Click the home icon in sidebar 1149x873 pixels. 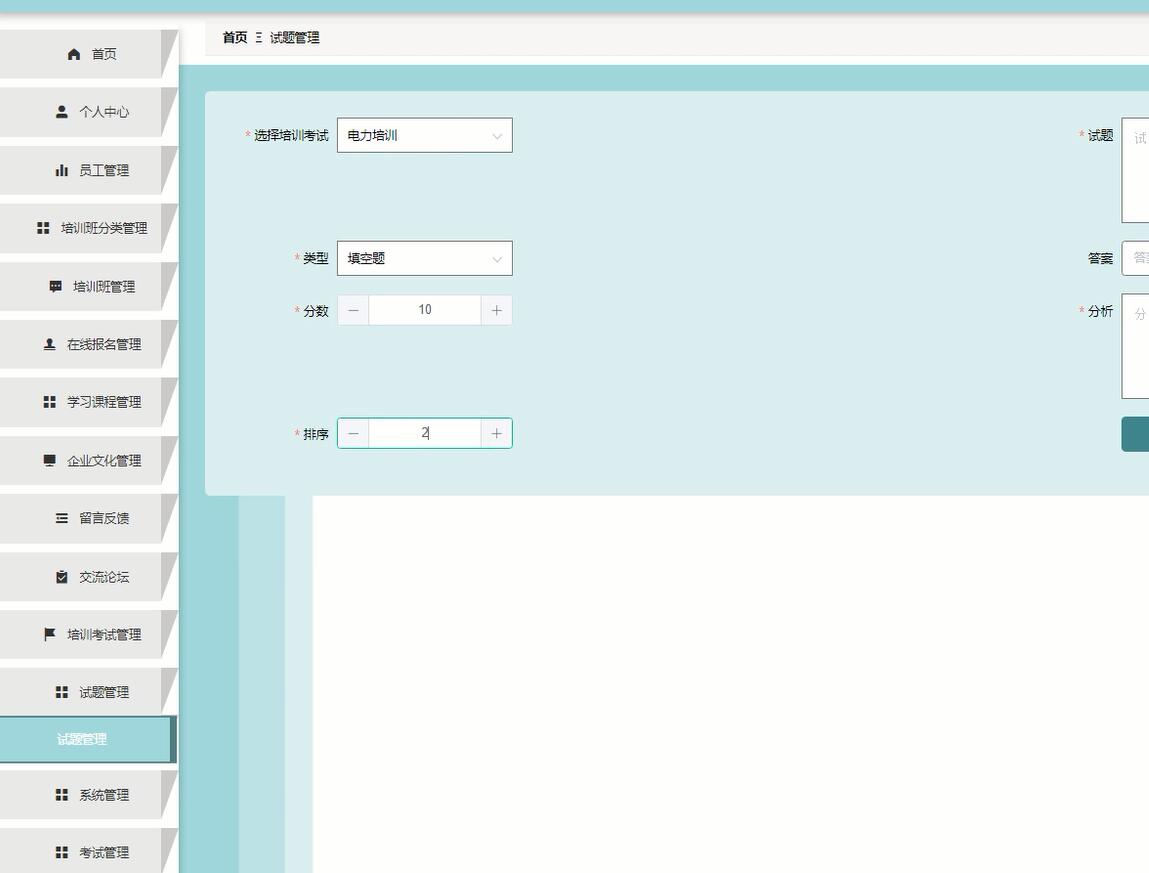coord(73,54)
